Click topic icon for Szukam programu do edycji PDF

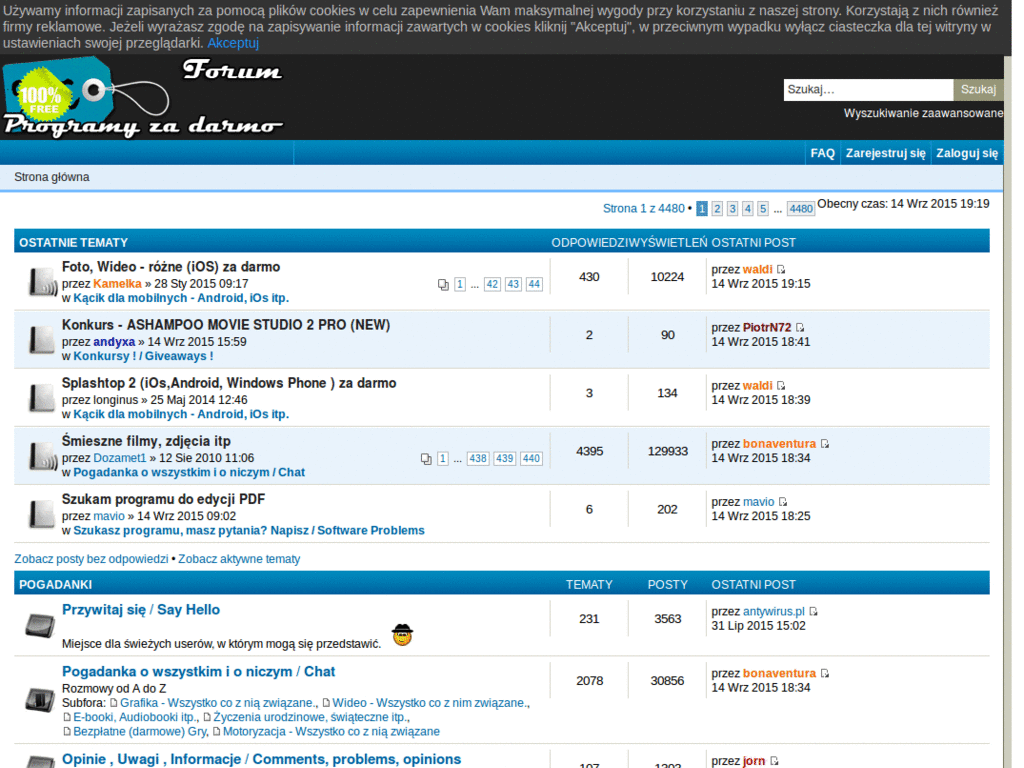click(42, 513)
